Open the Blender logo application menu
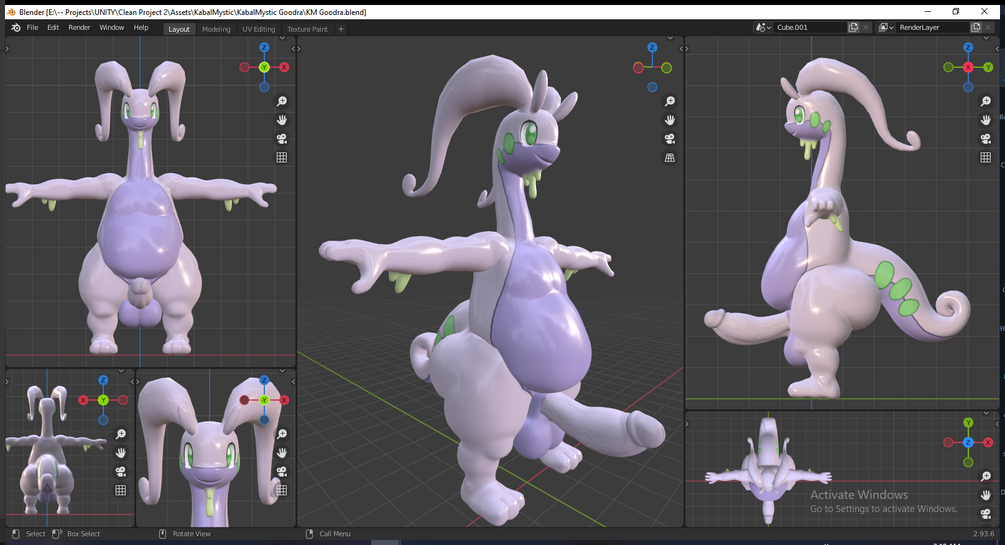 pos(15,28)
